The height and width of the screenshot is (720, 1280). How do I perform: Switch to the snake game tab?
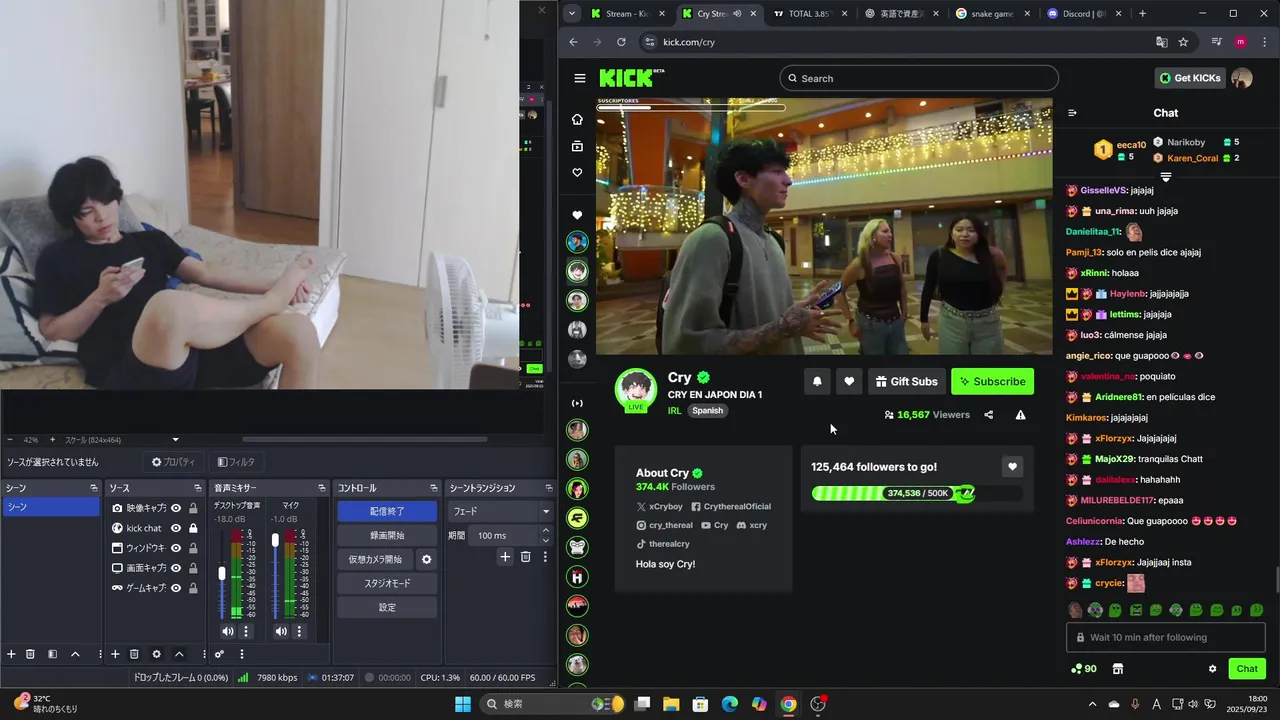click(x=992, y=14)
